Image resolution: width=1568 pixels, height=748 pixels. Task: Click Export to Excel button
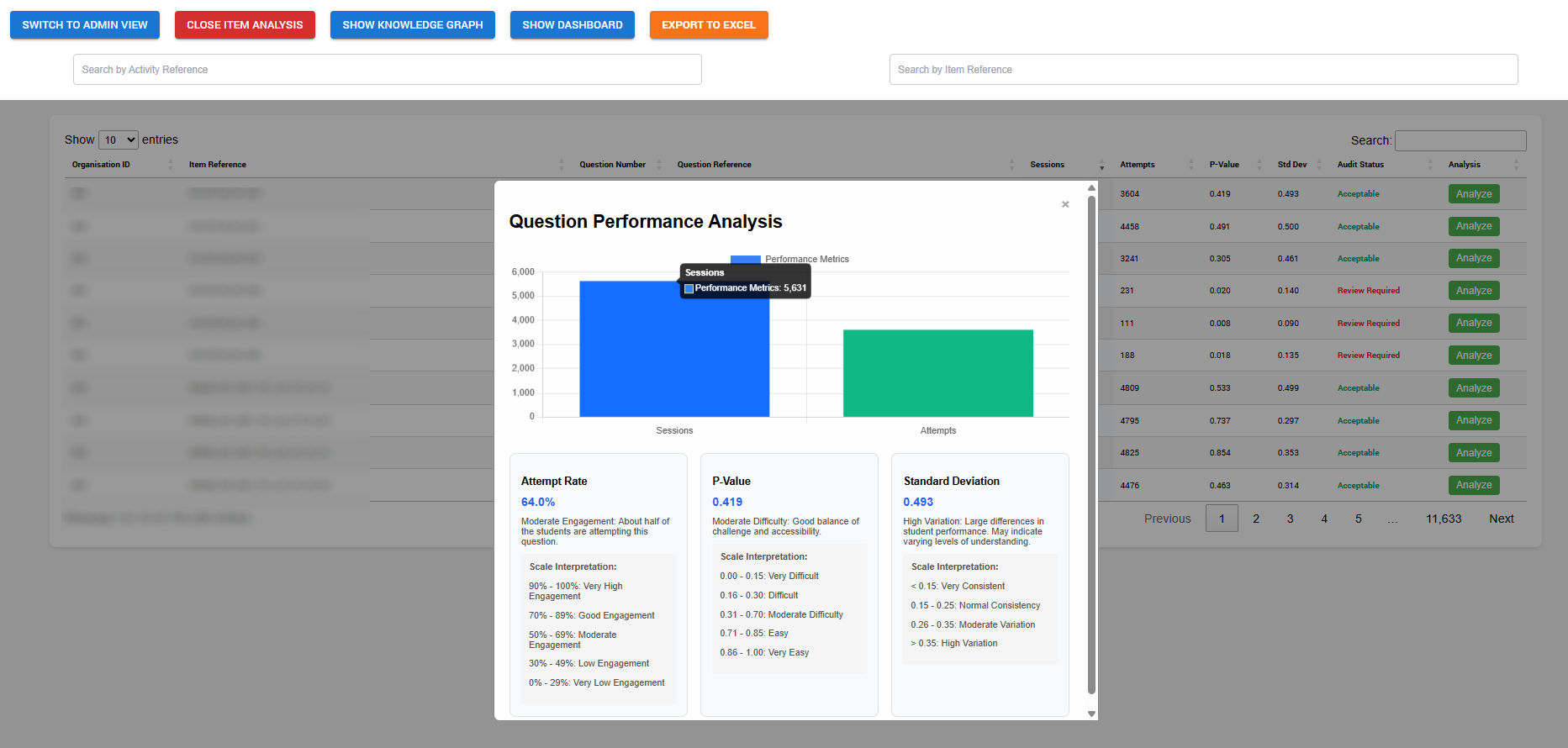(x=708, y=25)
